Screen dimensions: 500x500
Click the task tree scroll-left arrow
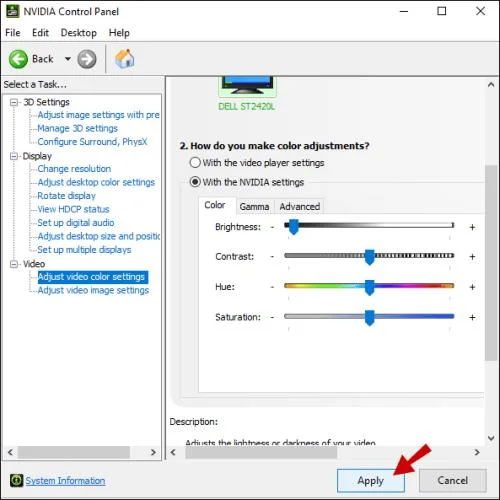(x=10, y=452)
